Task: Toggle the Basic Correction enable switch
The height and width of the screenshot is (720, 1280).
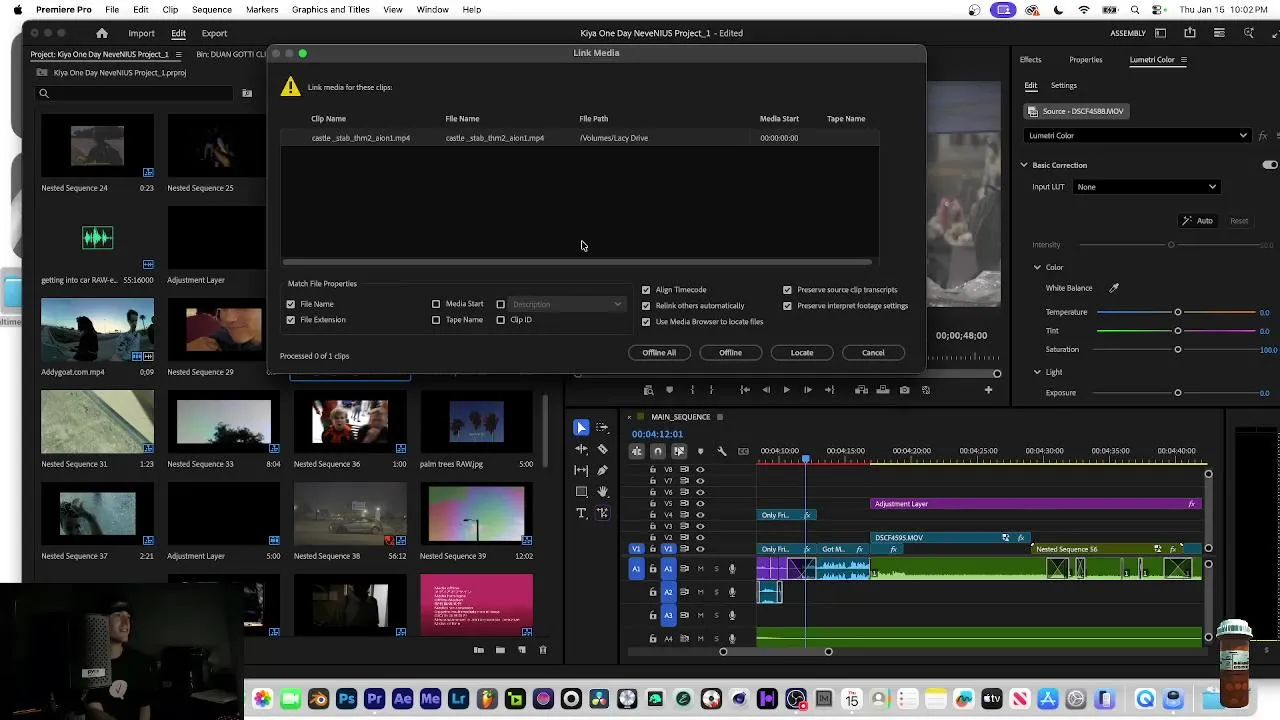Action: [1270, 165]
